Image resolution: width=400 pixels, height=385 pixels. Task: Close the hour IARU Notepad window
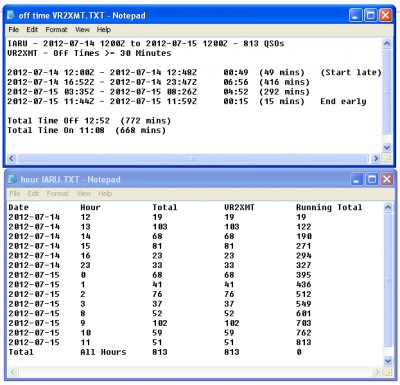pos(387,180)
